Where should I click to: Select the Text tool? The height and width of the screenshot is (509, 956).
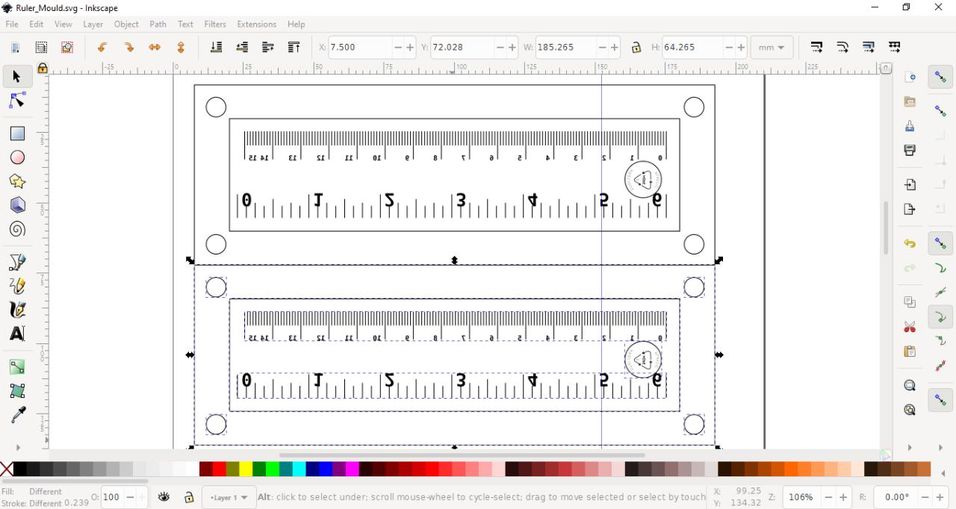coord(17,333)
